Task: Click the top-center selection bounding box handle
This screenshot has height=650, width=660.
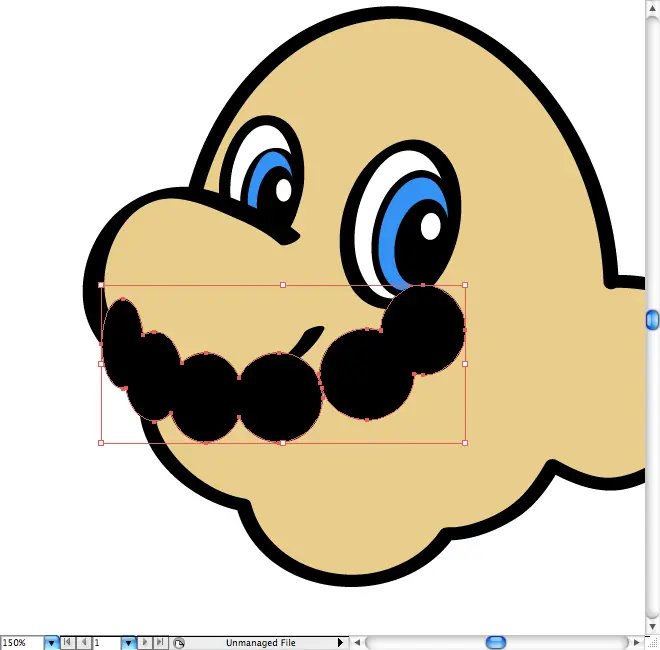Action: [x=283, y=285]
